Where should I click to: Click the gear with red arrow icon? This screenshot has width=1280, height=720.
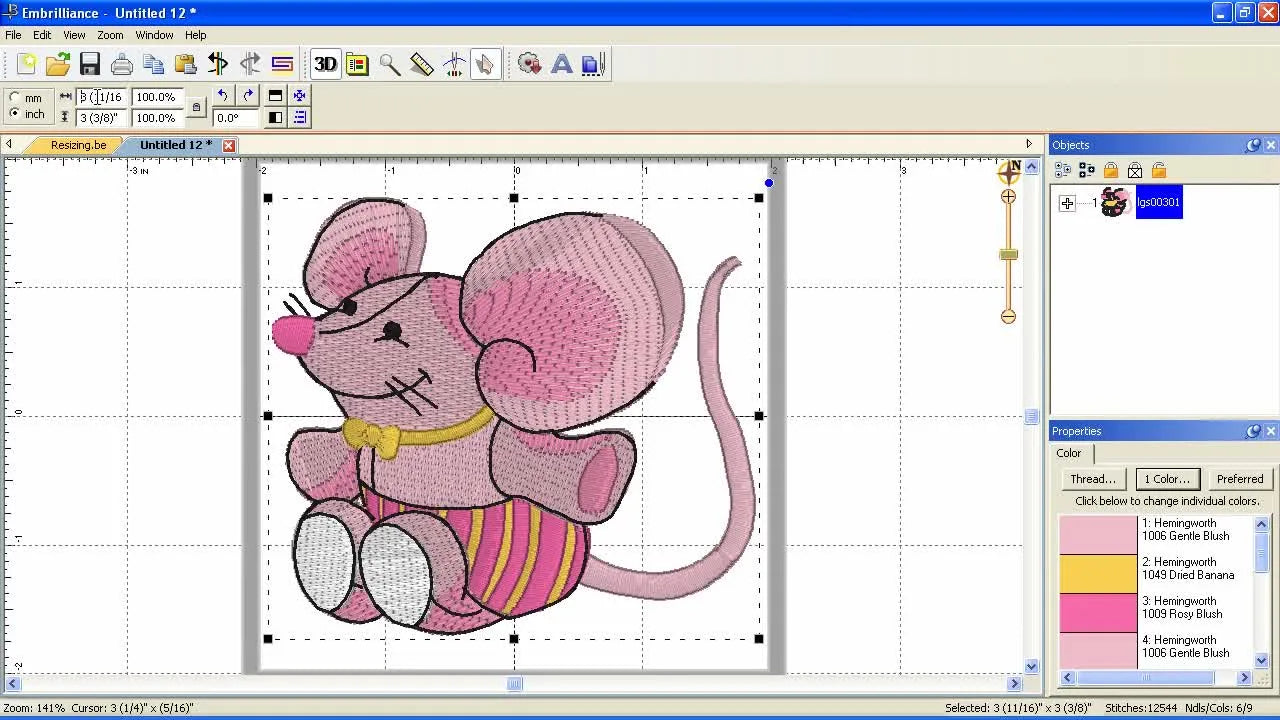[530, 65]
